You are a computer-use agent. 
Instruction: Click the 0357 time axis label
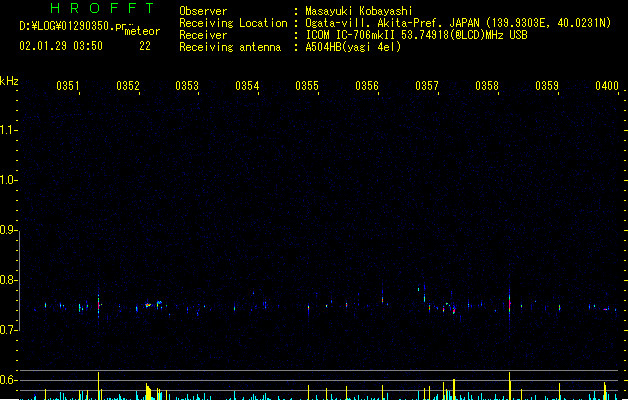[x=427, y=85]
